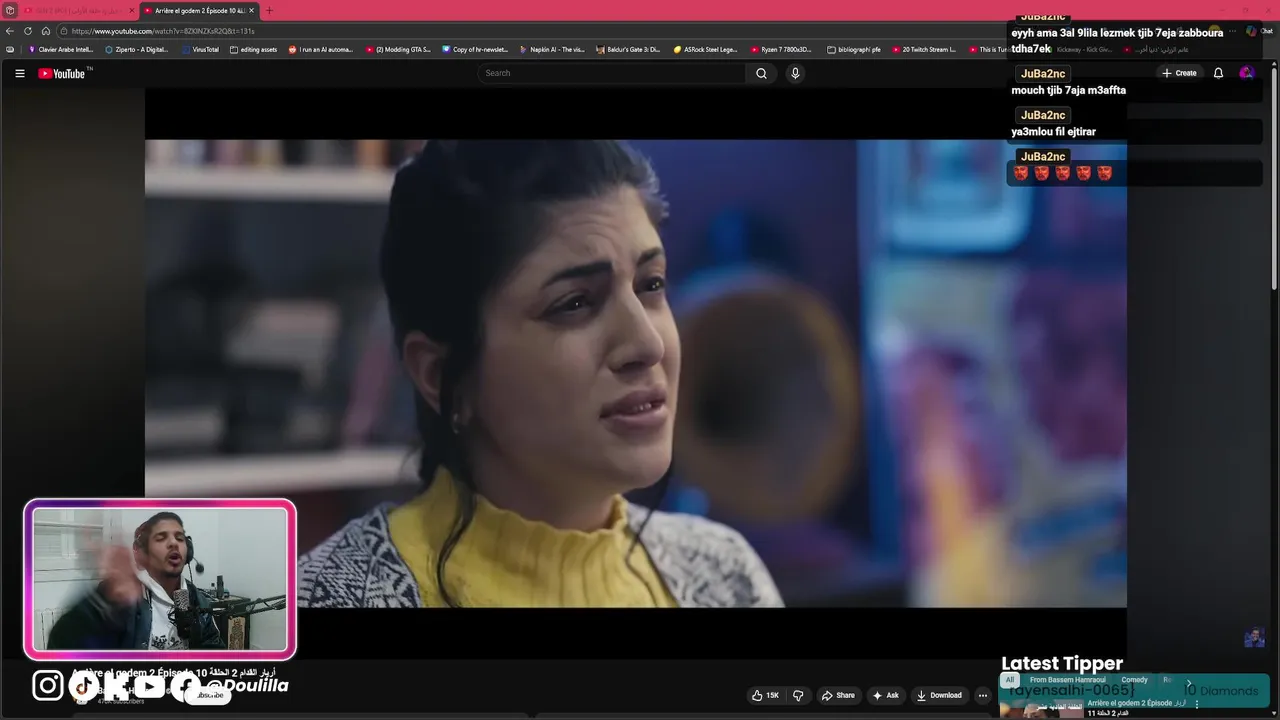The image size is (1280, 720).
Task: Open the YouTube hamburger guide menu
Action: coord(19,73)
